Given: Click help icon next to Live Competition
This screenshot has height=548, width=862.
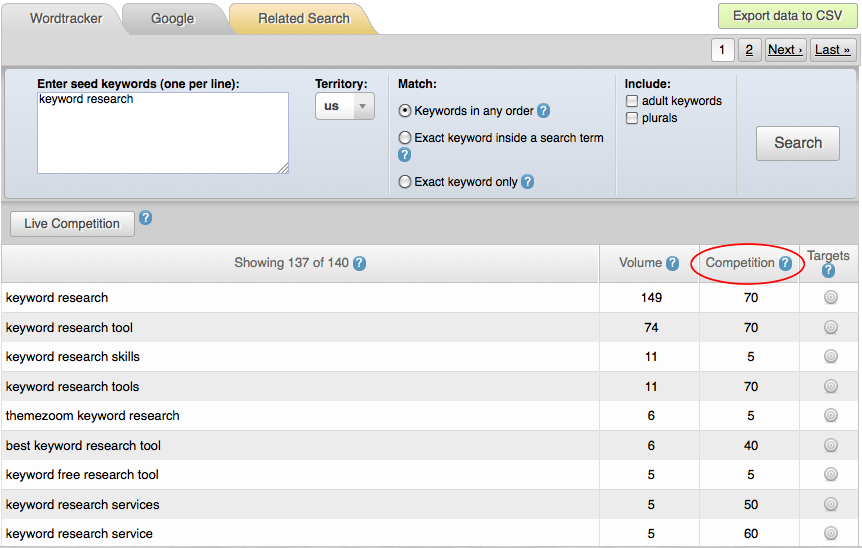Looking at the screenshot, I should click(145, 218).
